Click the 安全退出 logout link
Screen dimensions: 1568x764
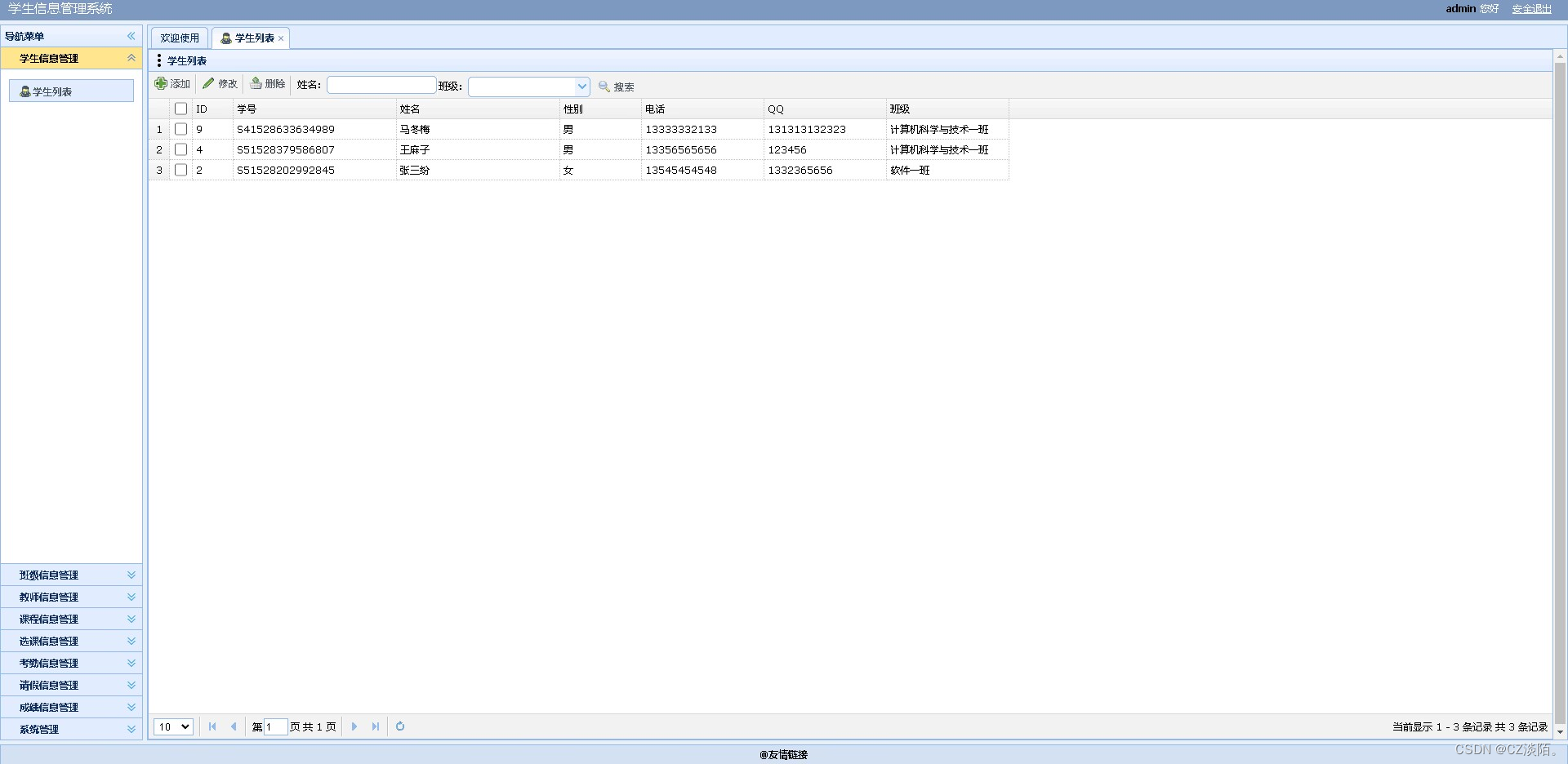click(x=1531, y=9)
